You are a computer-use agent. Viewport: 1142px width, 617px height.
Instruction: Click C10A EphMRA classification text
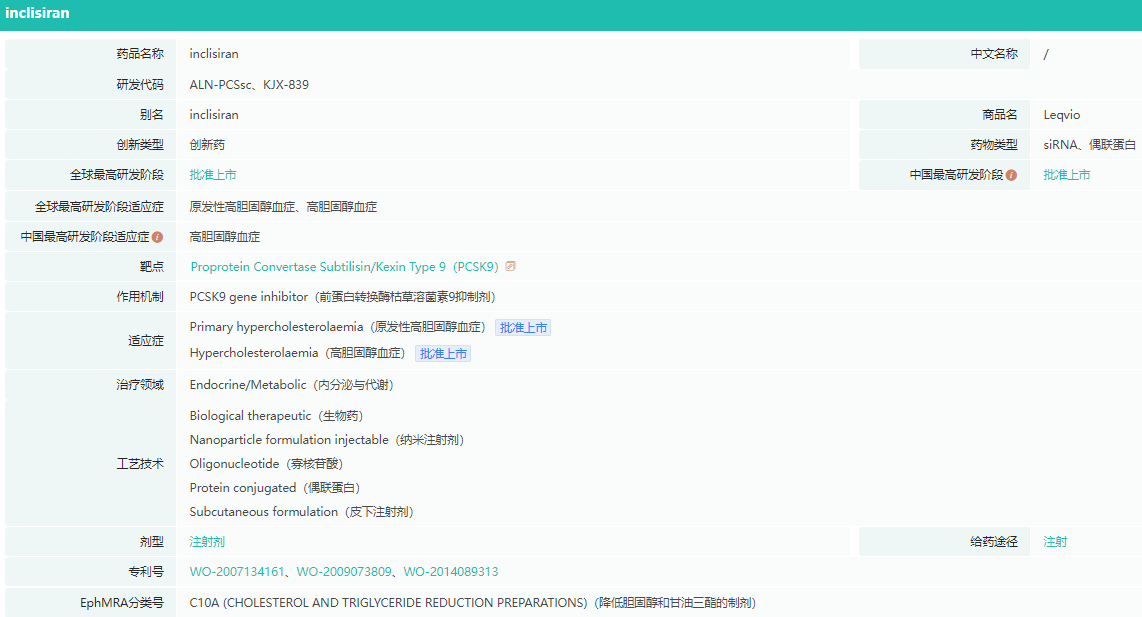pos(473,603)
